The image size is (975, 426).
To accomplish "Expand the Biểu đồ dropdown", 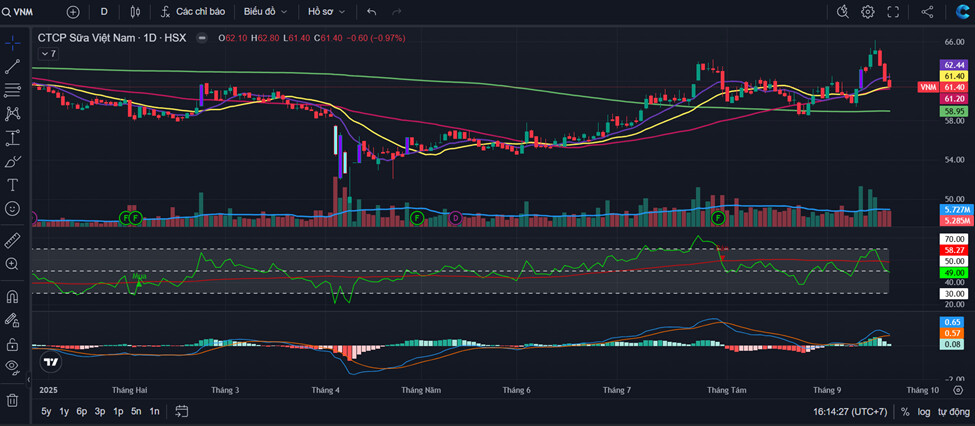I will [265, 12].
